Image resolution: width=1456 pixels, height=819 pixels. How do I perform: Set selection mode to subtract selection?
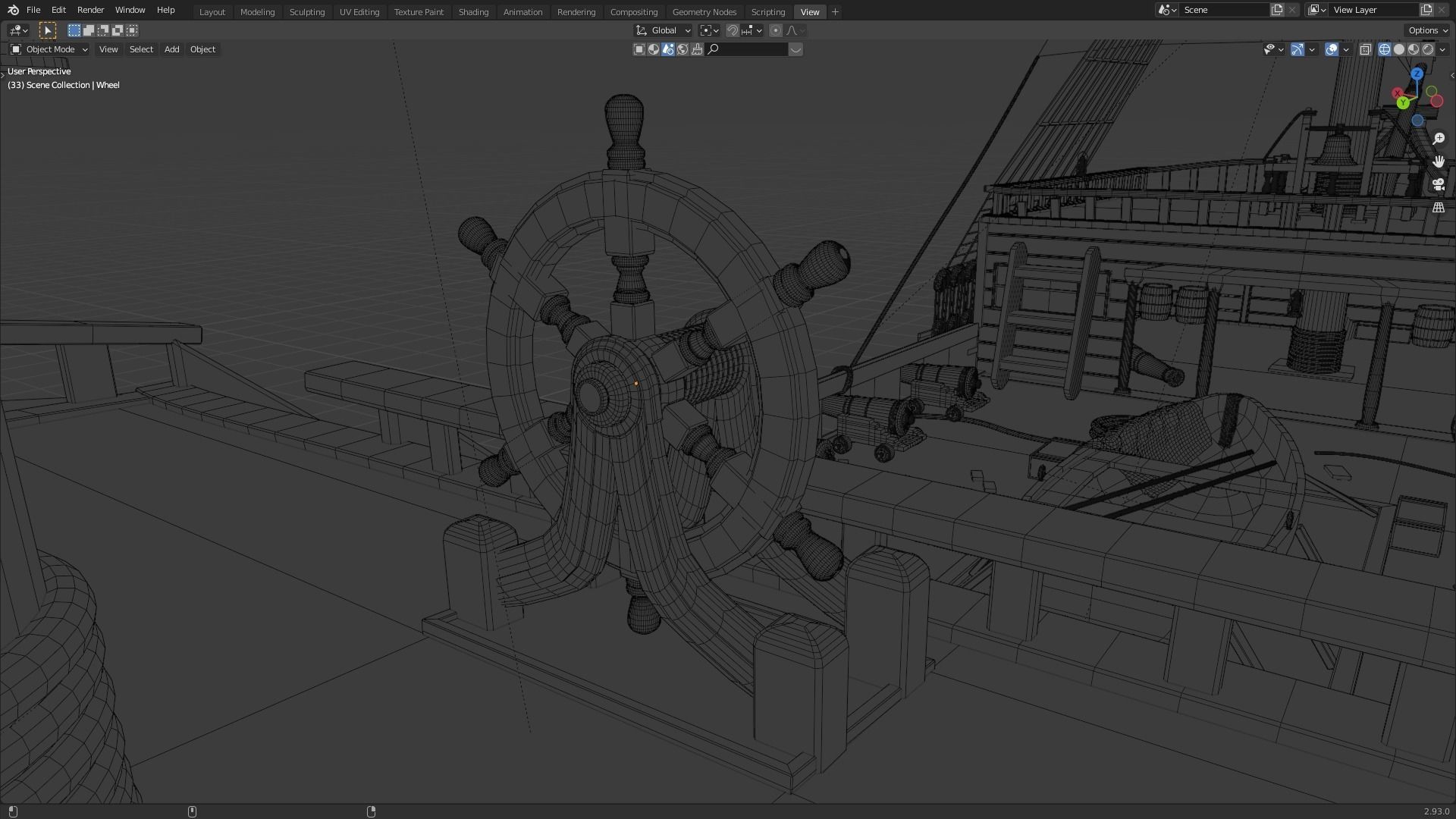pos(103,30)
